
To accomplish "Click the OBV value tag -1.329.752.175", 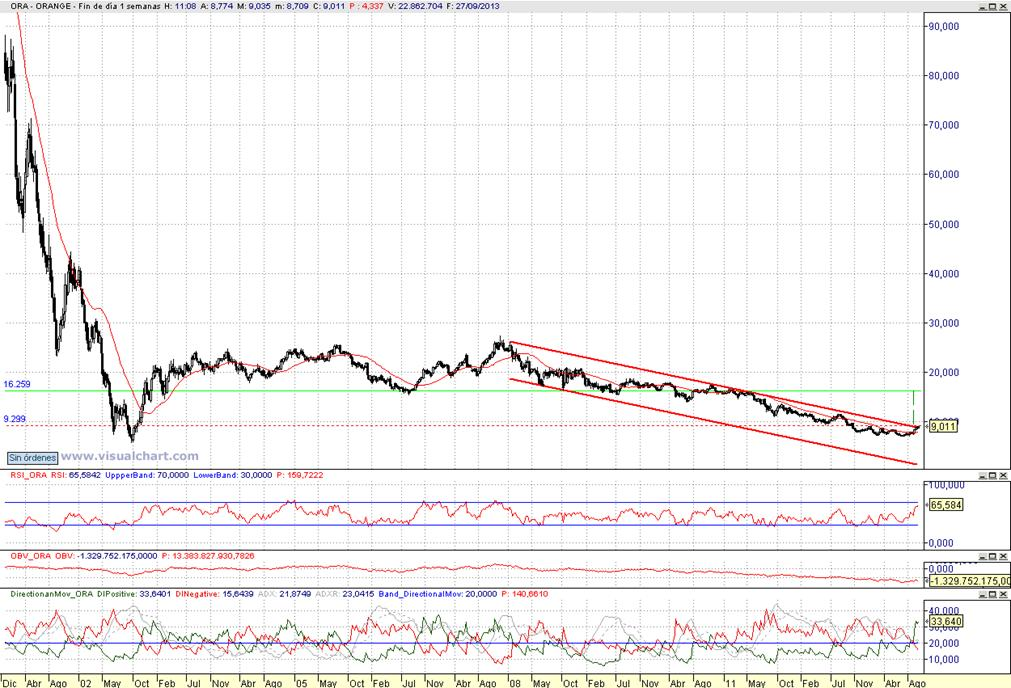I will [x=969, y=581].
